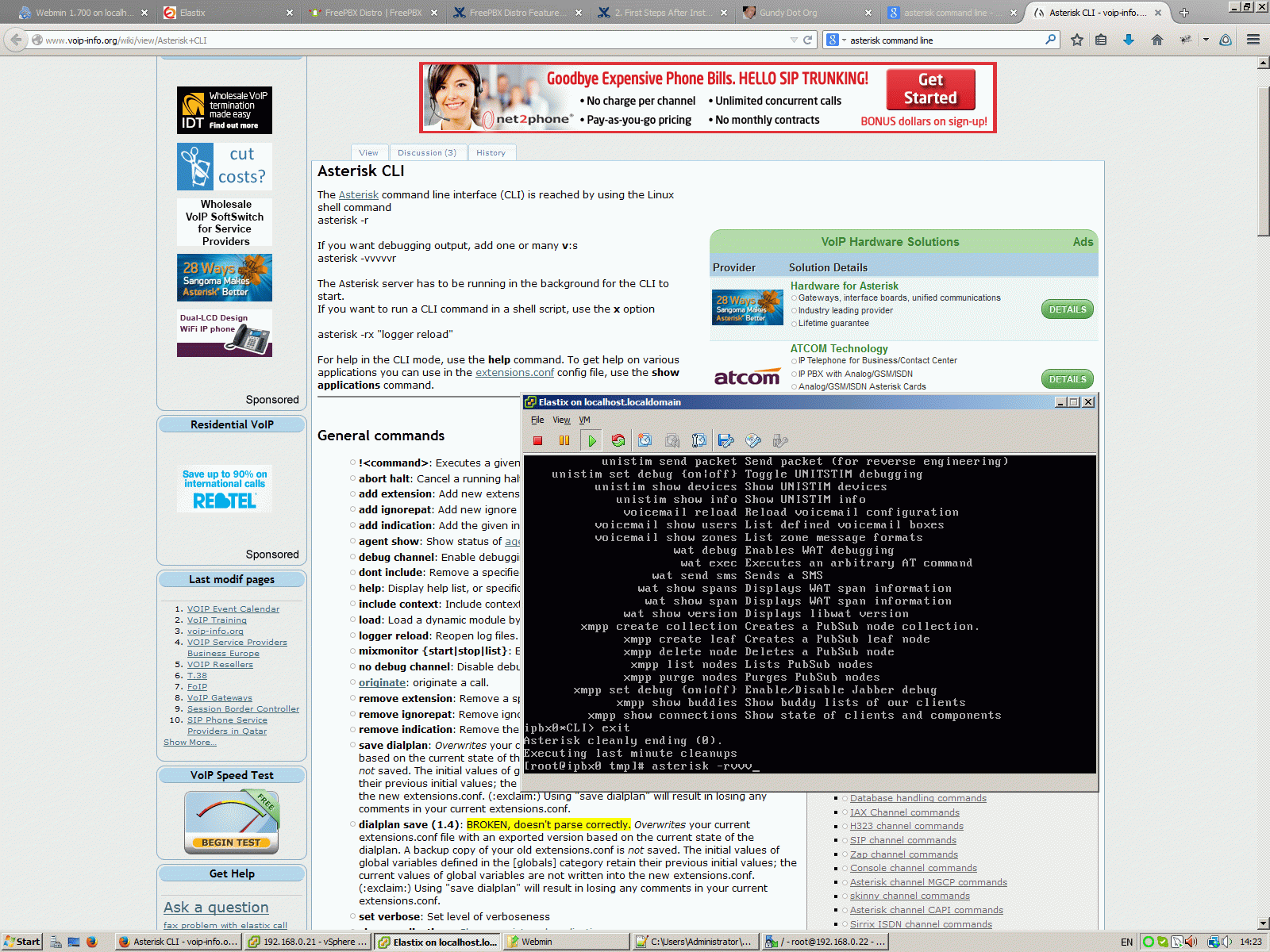Open the originate command link

click(x=382, y=682)
